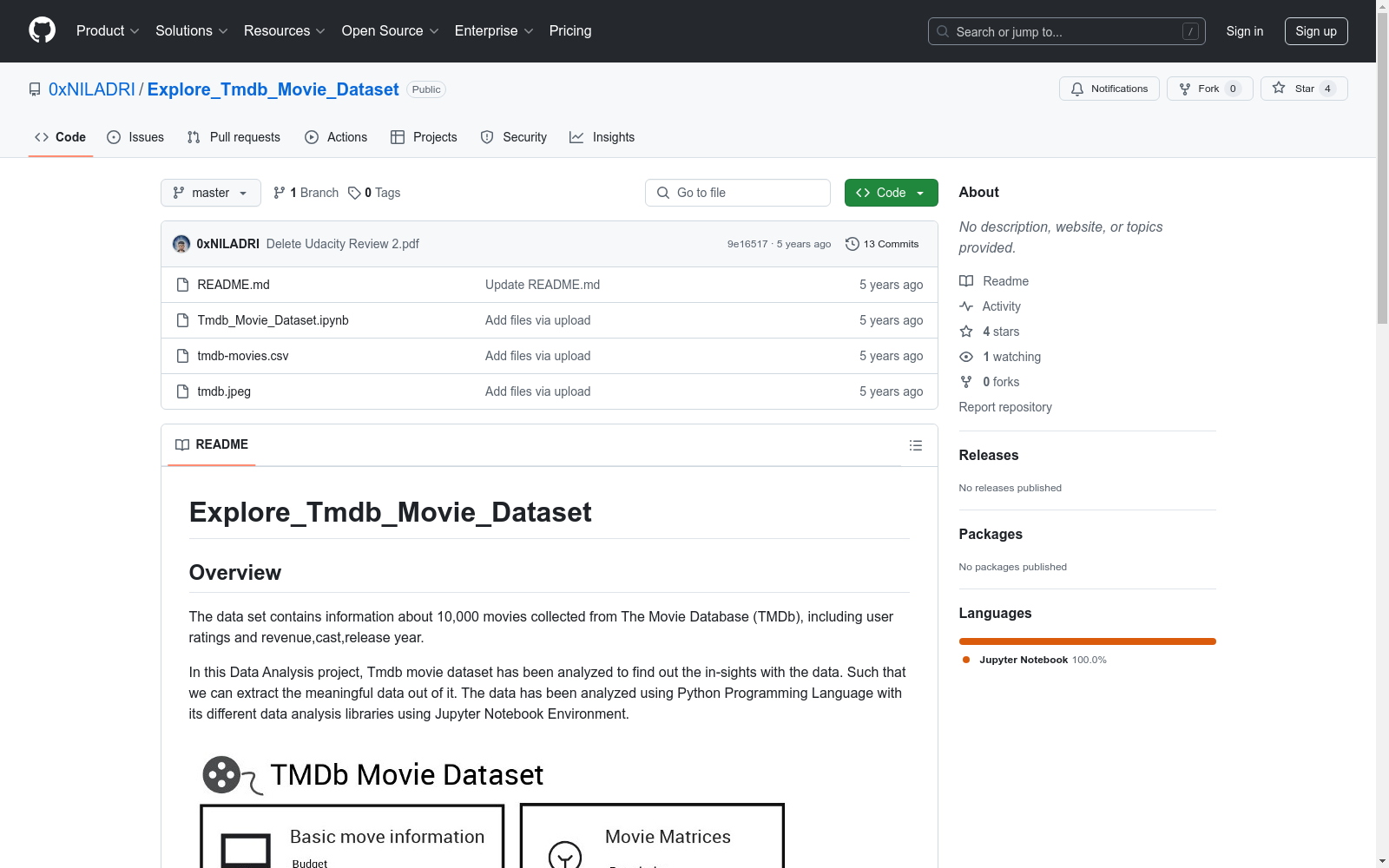Open README.md file
Image resolution: width=1389 pixels, height=868 pixels.
pyautogui.click(x=234, y=285)
